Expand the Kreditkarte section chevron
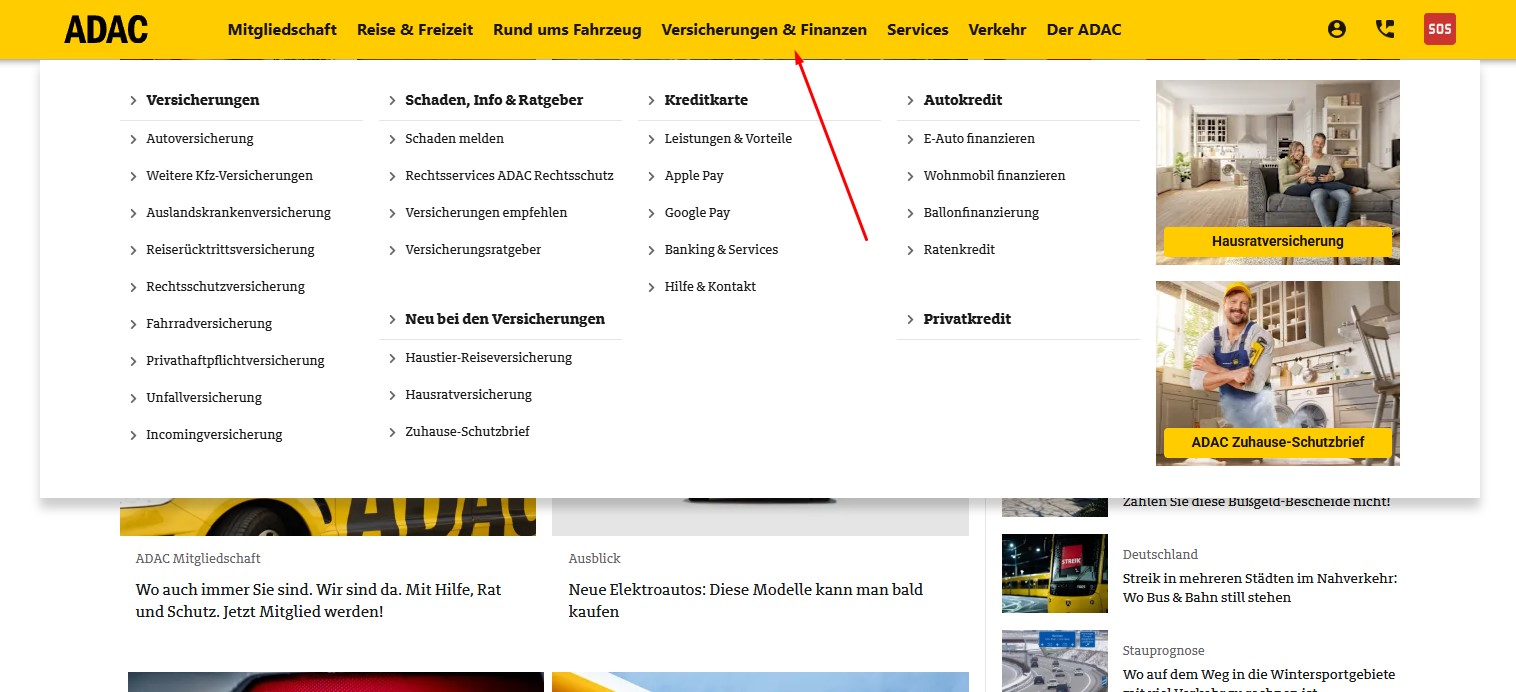This screenshot has width=1516, height=692. pyautogui.click(x=651, y=100)
